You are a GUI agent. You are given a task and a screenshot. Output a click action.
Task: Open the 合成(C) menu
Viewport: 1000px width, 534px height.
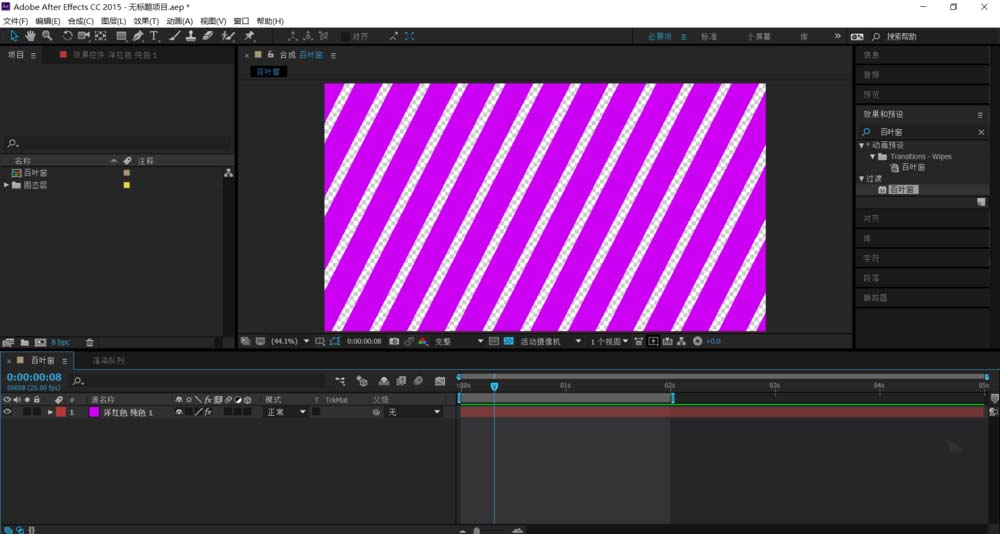point(81,21)
